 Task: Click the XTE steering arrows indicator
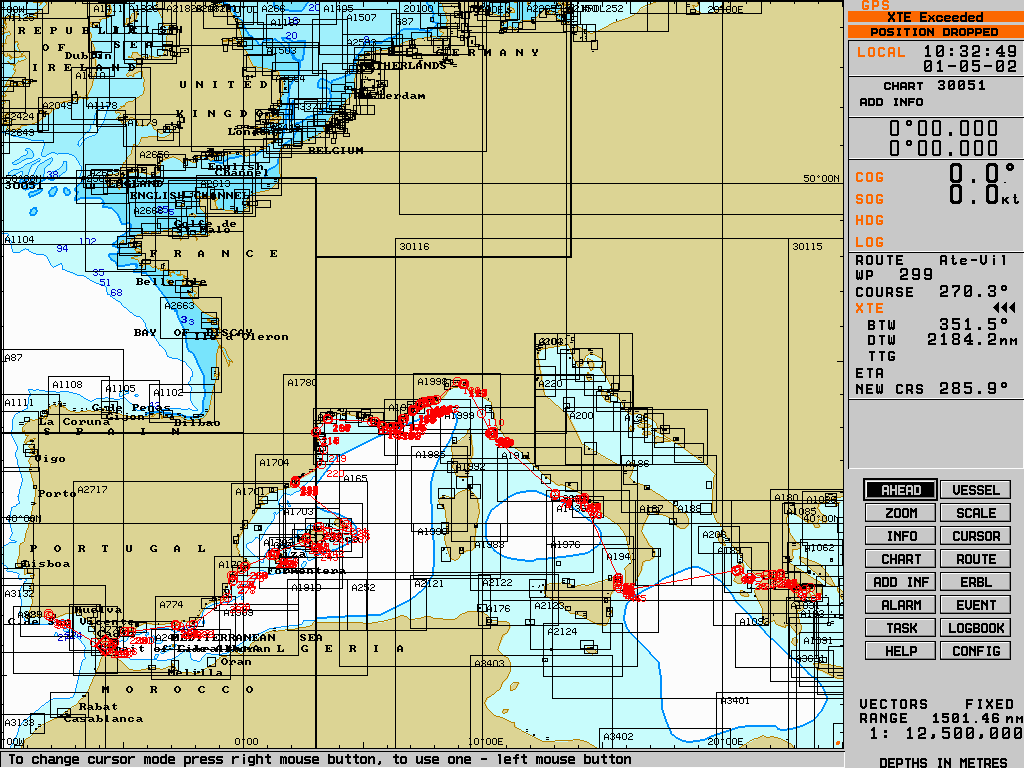click(x=1003, y=308)
